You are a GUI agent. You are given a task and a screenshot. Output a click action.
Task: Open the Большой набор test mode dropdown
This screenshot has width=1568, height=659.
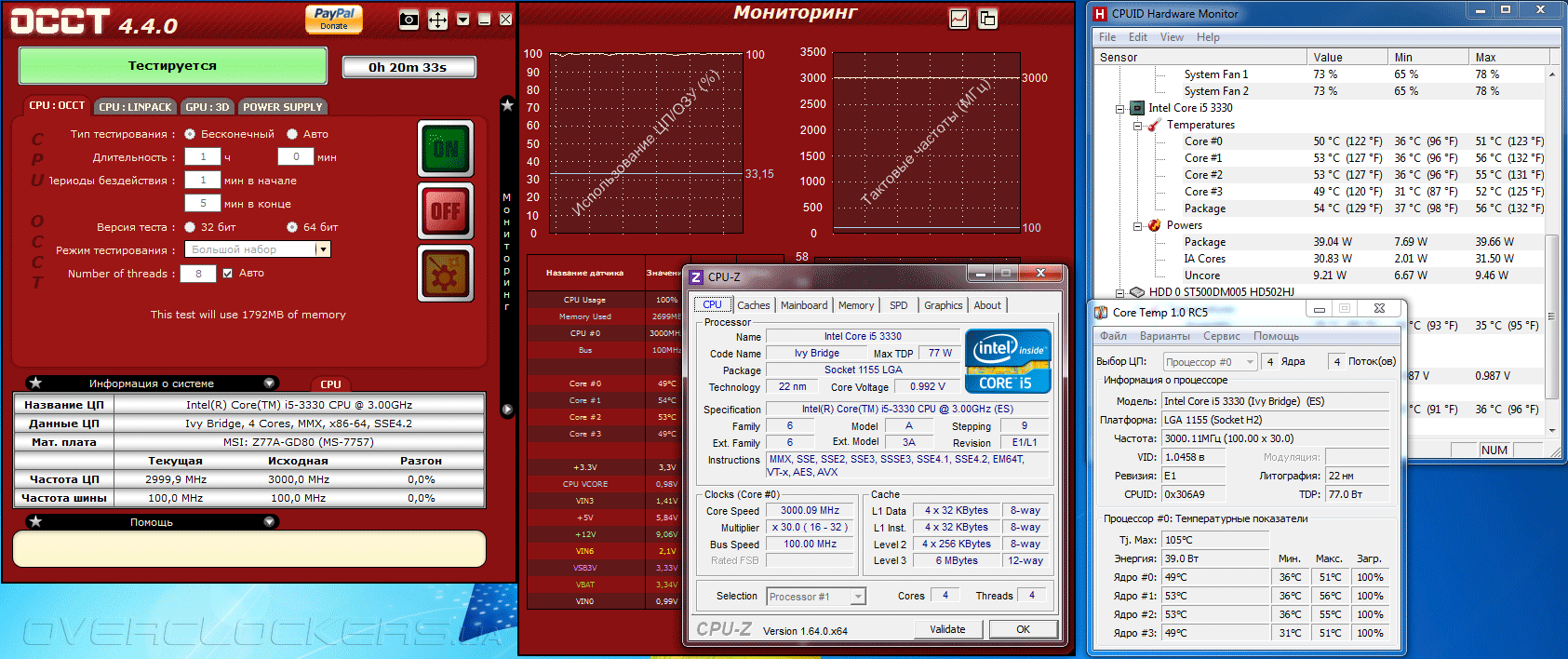(323, 249)
